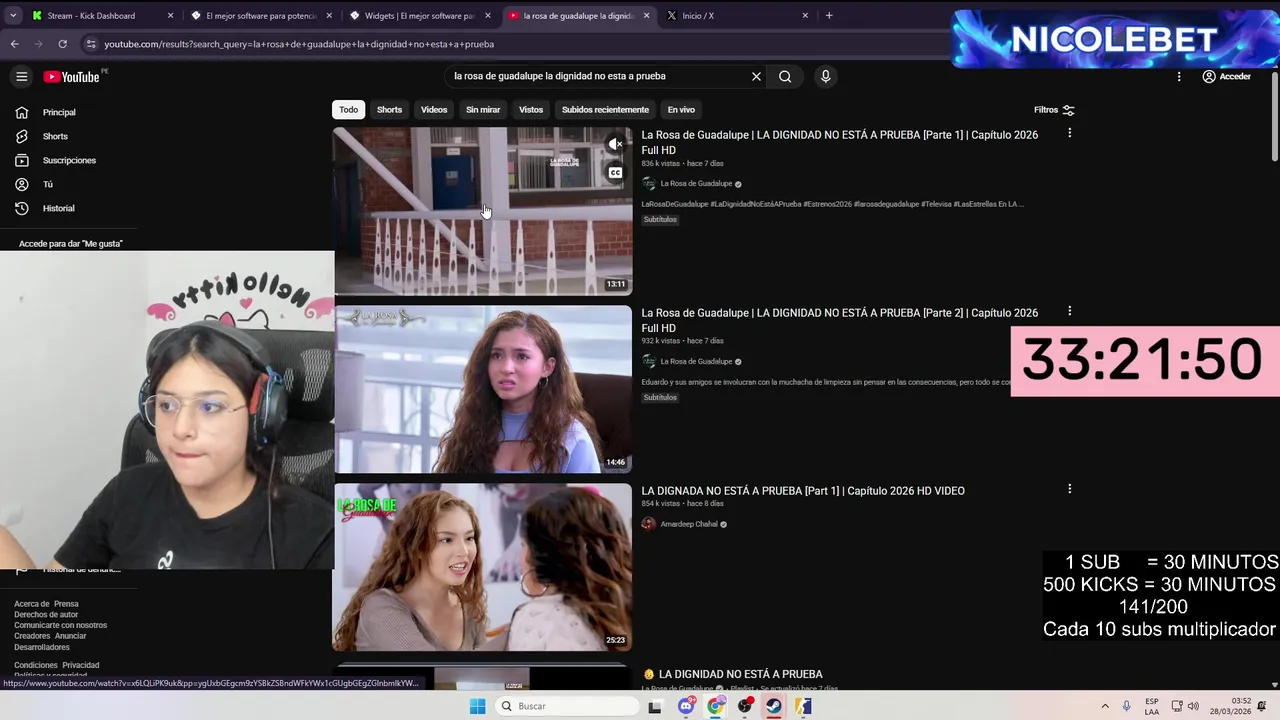Open the Parte 1 video title link
Screen dimensions: 1280x720
coord(839,142)
